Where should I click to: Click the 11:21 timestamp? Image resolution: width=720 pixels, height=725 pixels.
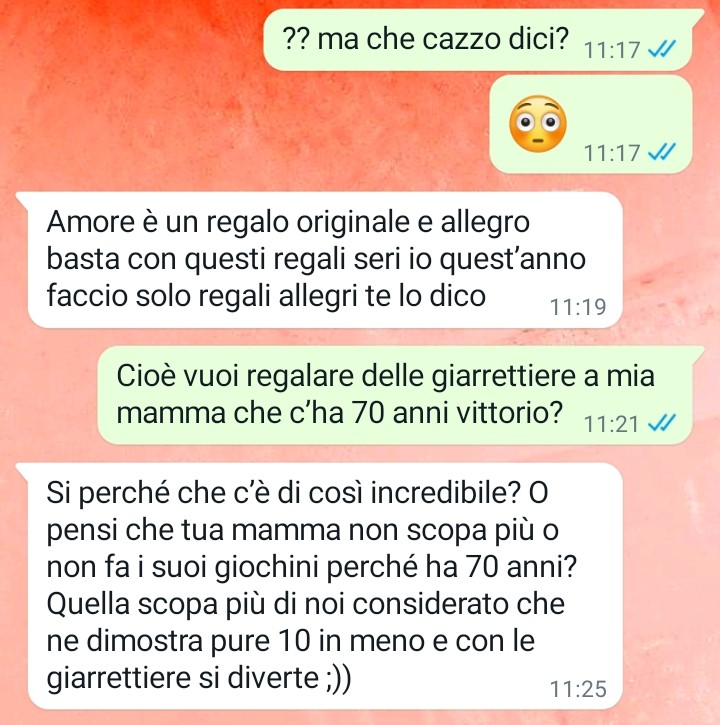611,424
